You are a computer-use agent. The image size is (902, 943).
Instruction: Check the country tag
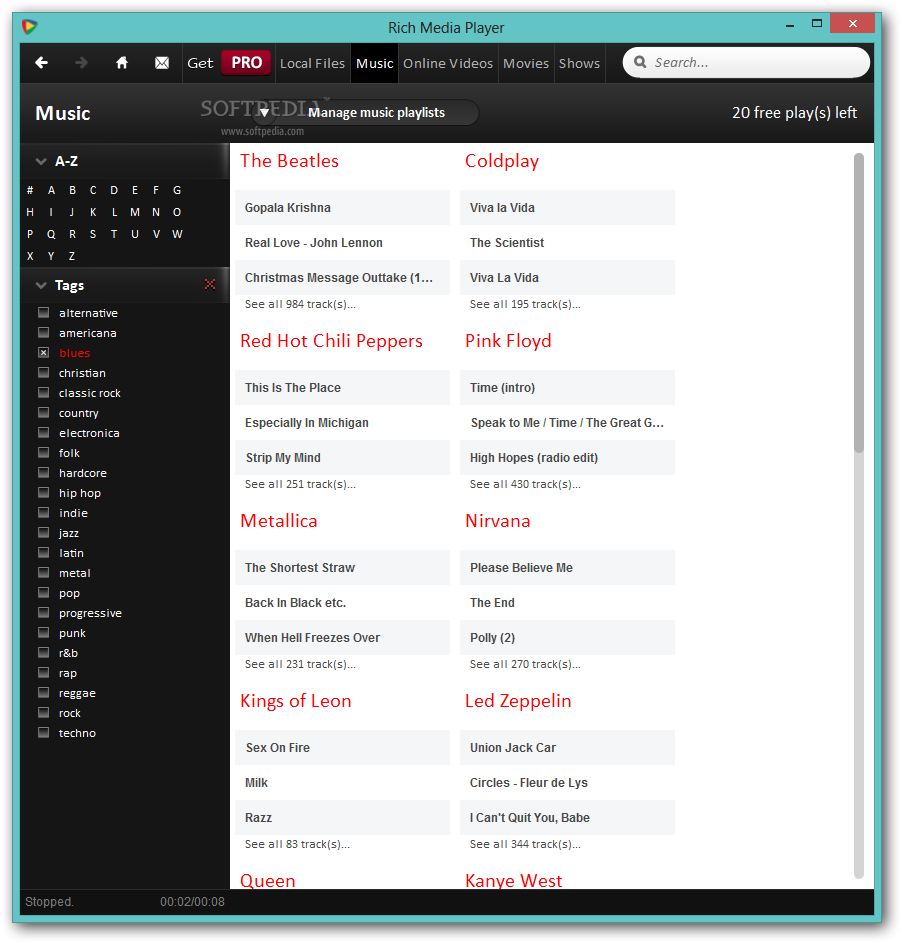pyautogui.click(x=43, y=413)
